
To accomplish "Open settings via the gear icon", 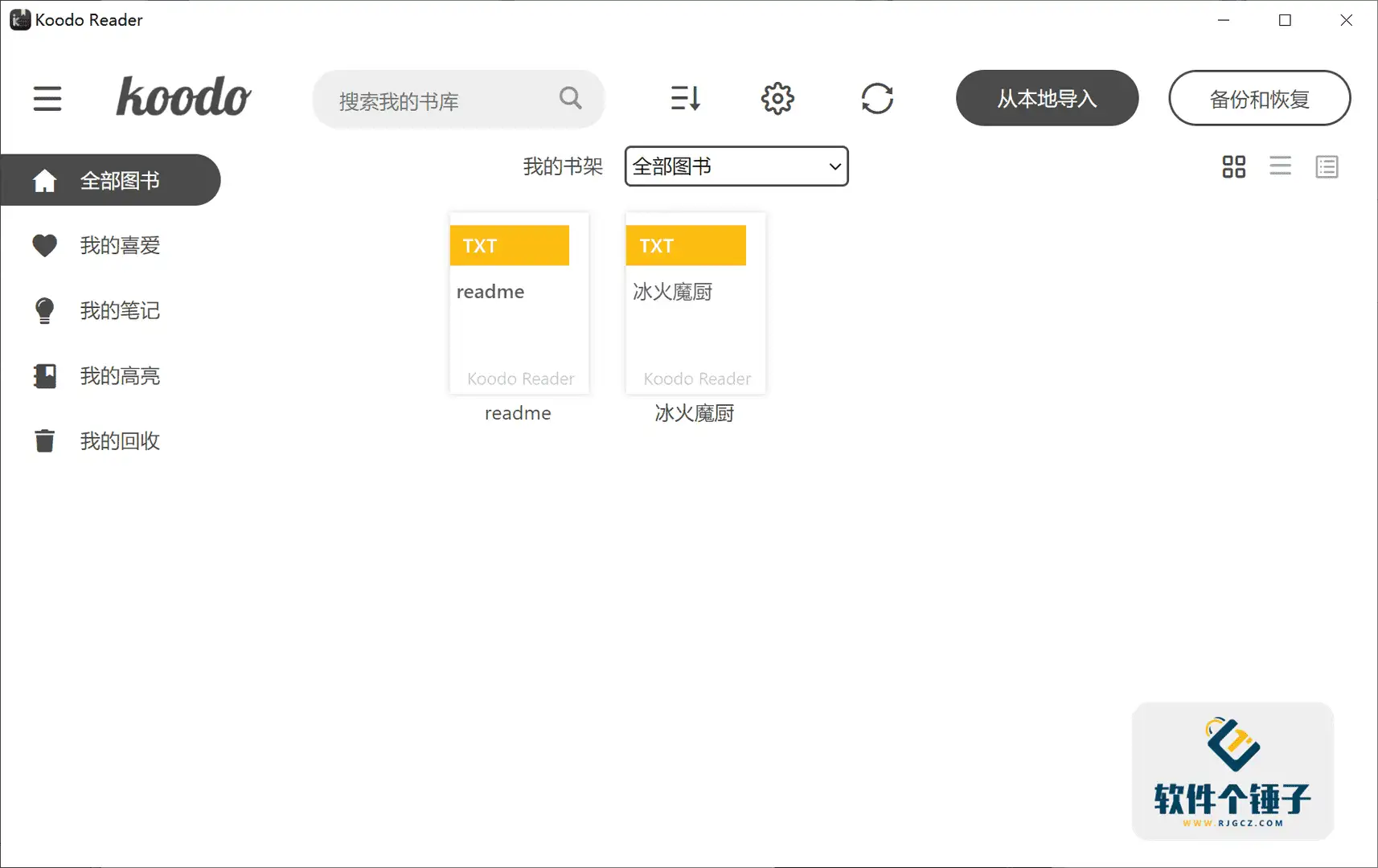I will [x=777, y=99].
